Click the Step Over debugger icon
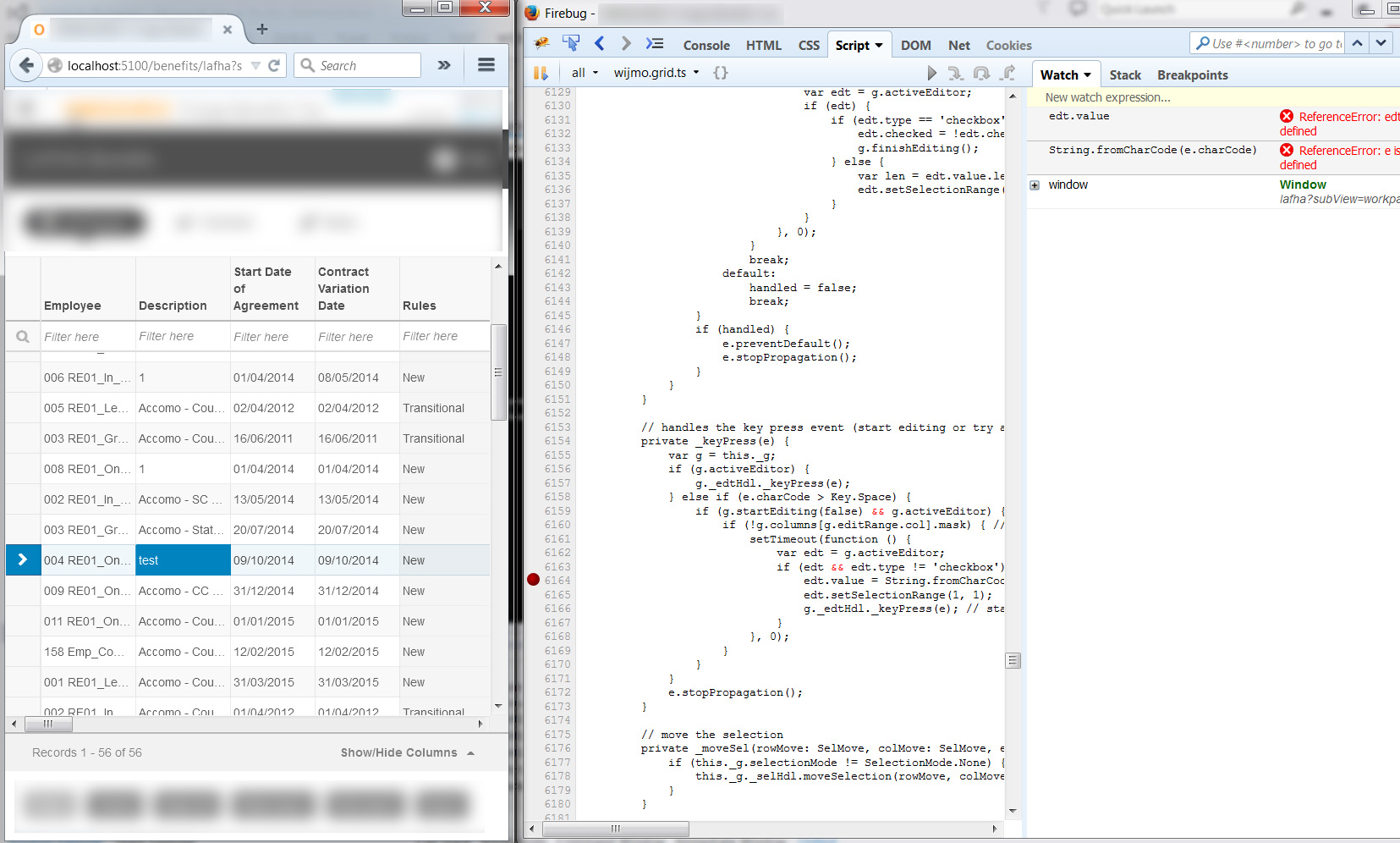 point(981,74)
